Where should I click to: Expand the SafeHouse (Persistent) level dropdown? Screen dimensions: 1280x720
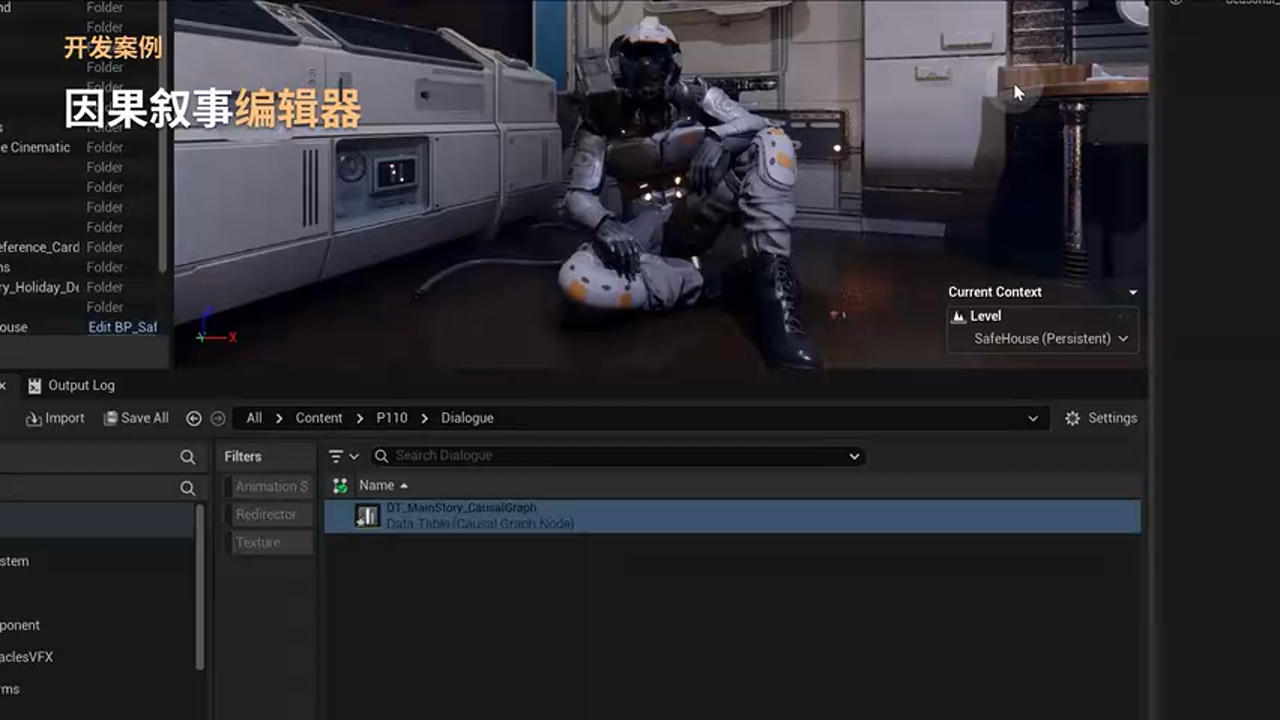(1123, 339)
